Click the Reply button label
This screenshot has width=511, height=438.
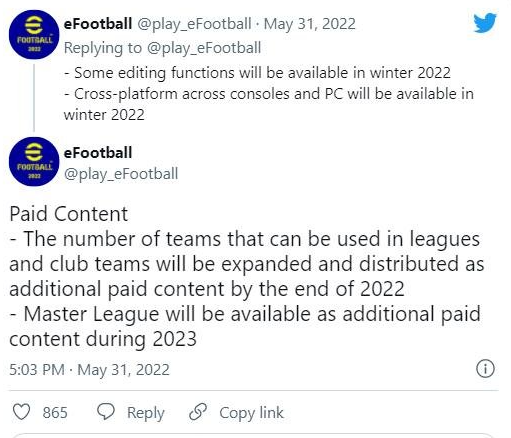146,413
